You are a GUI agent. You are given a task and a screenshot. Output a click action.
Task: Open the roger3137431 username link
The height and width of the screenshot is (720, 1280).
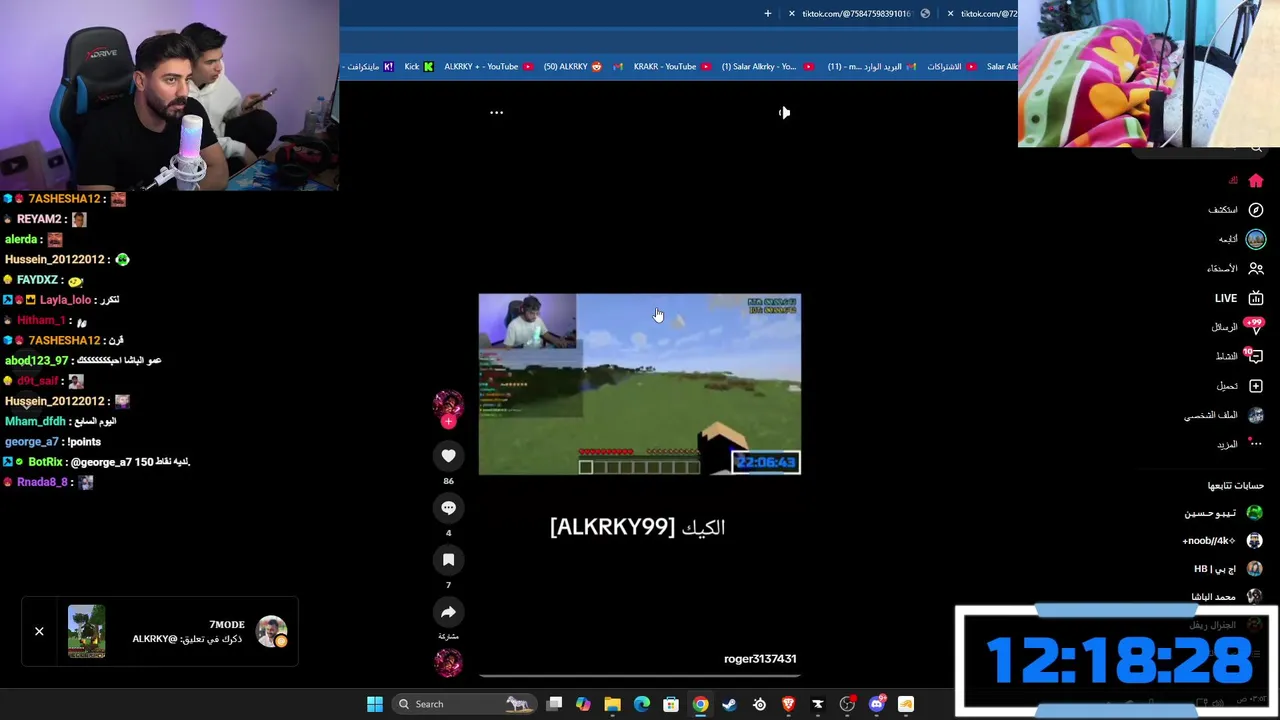click(760, 659)
